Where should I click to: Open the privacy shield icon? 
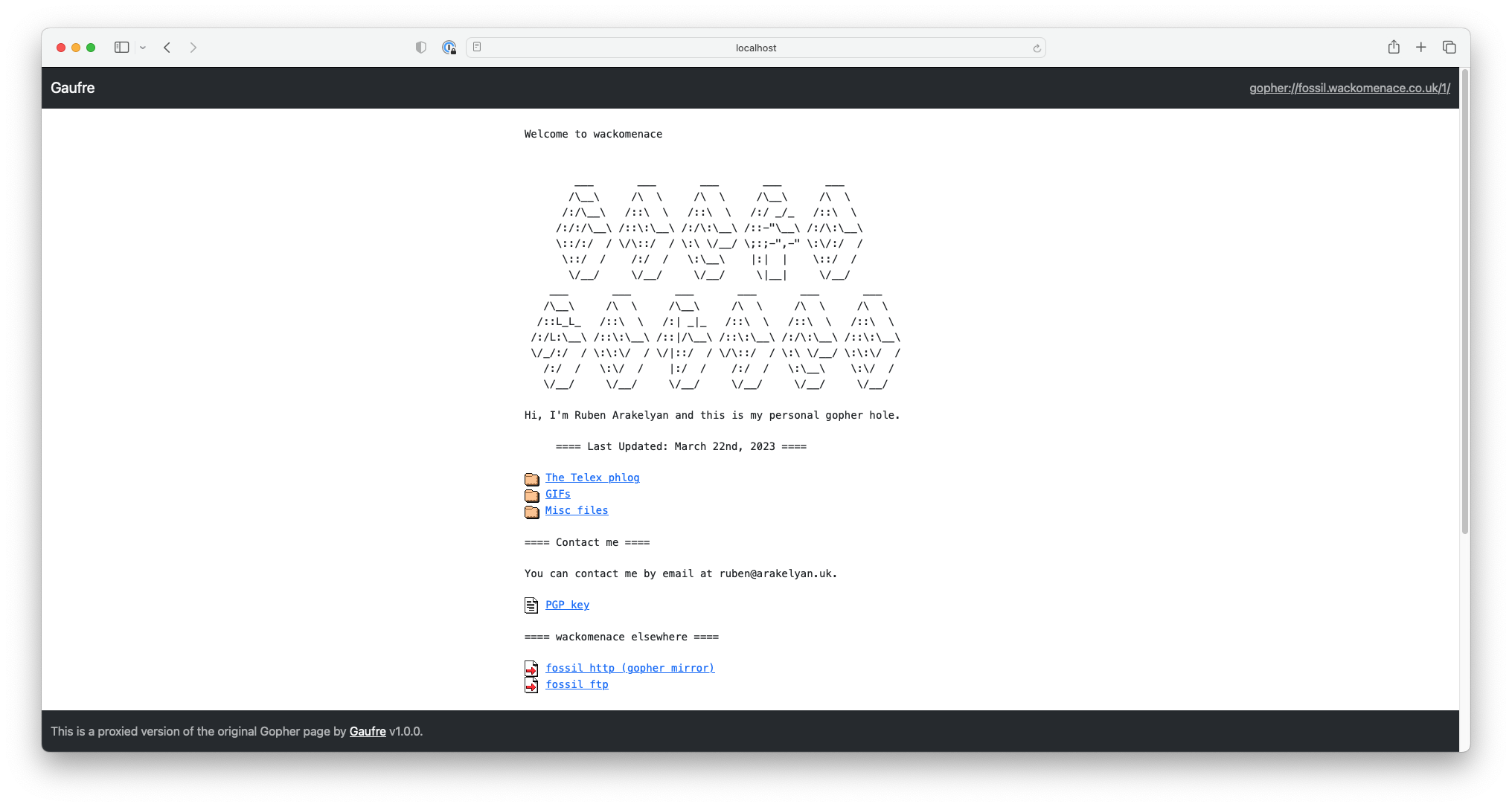pyautogui.click(x=421, y=48)
